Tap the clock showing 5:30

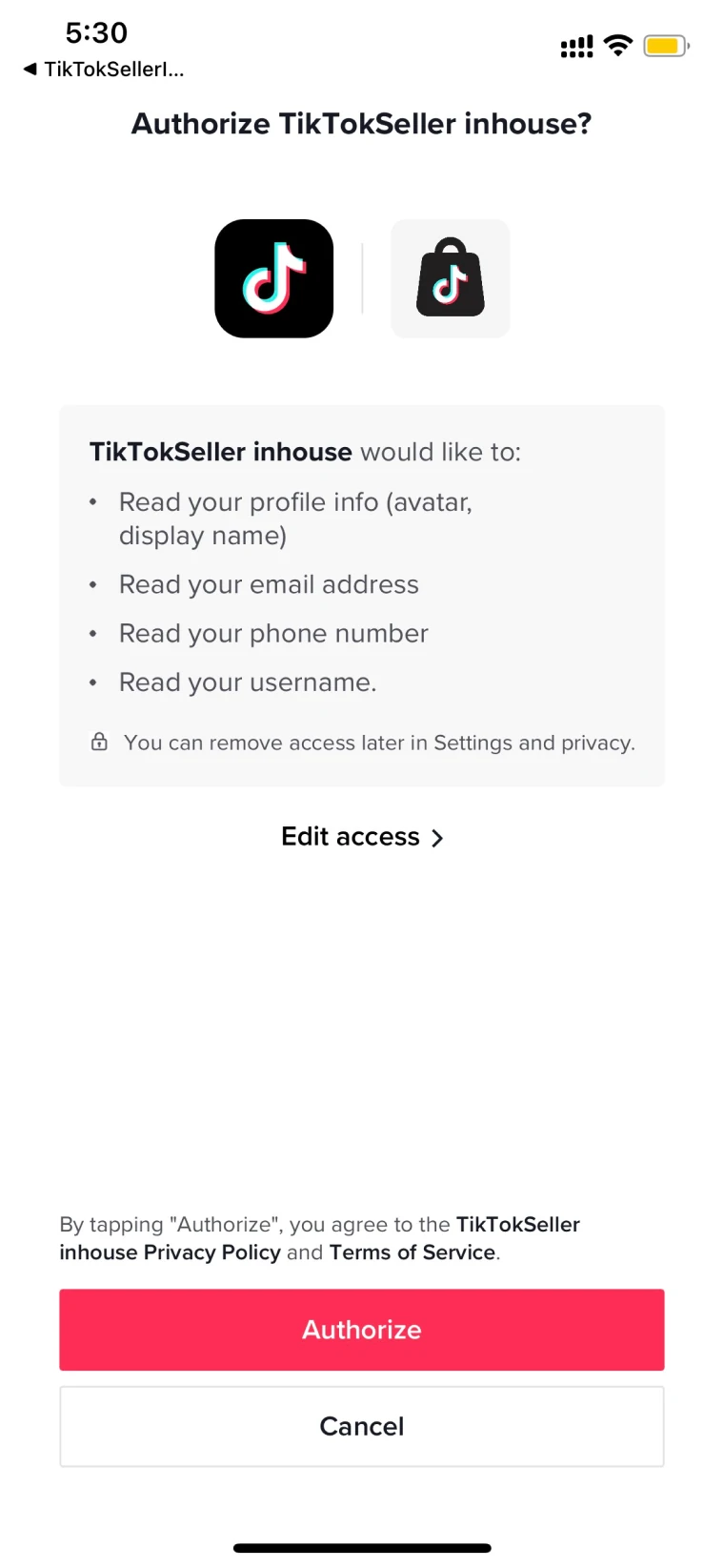pyautogui.click(x=96, y=32)
